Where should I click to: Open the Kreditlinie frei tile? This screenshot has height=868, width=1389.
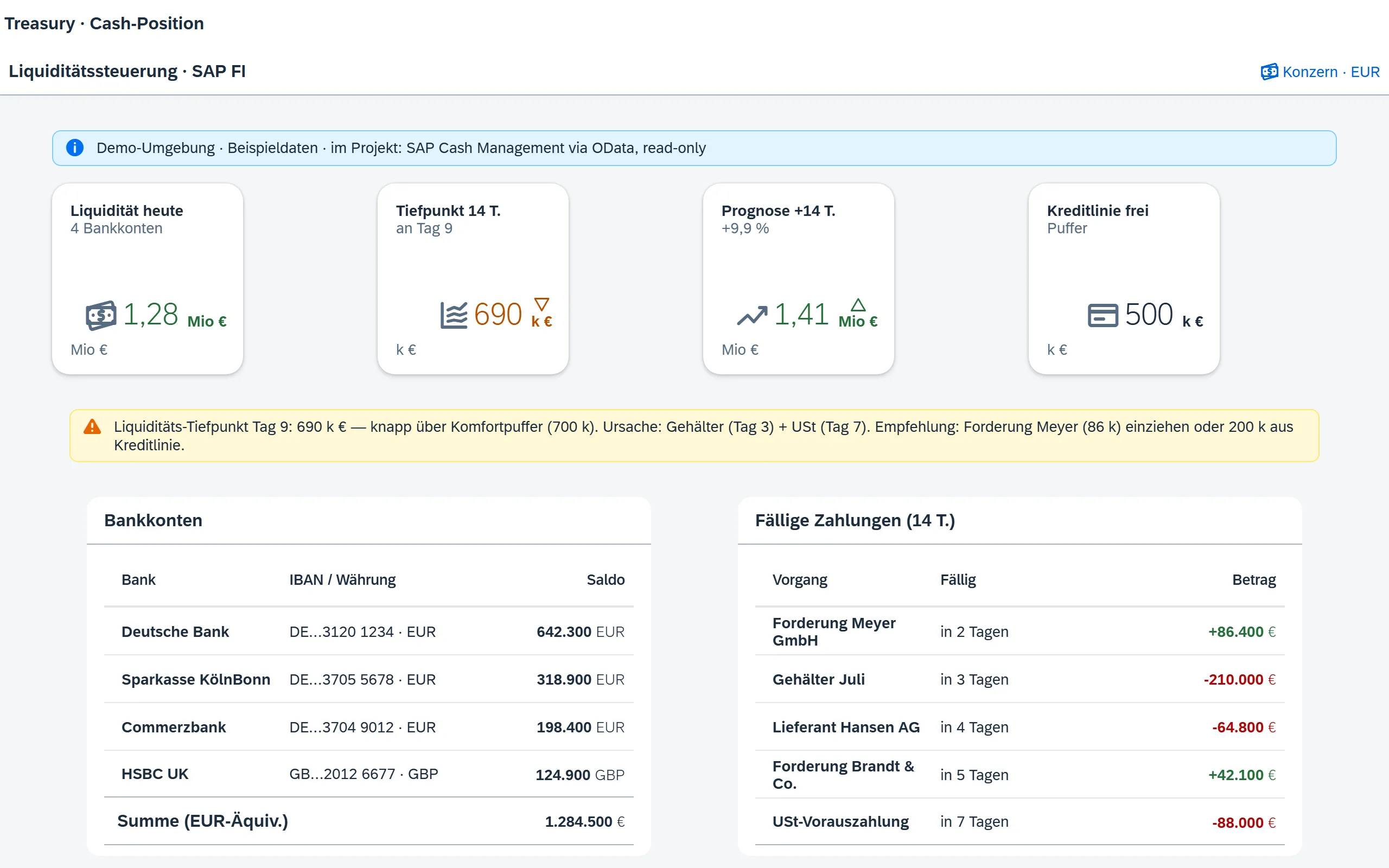[1124, 279]
